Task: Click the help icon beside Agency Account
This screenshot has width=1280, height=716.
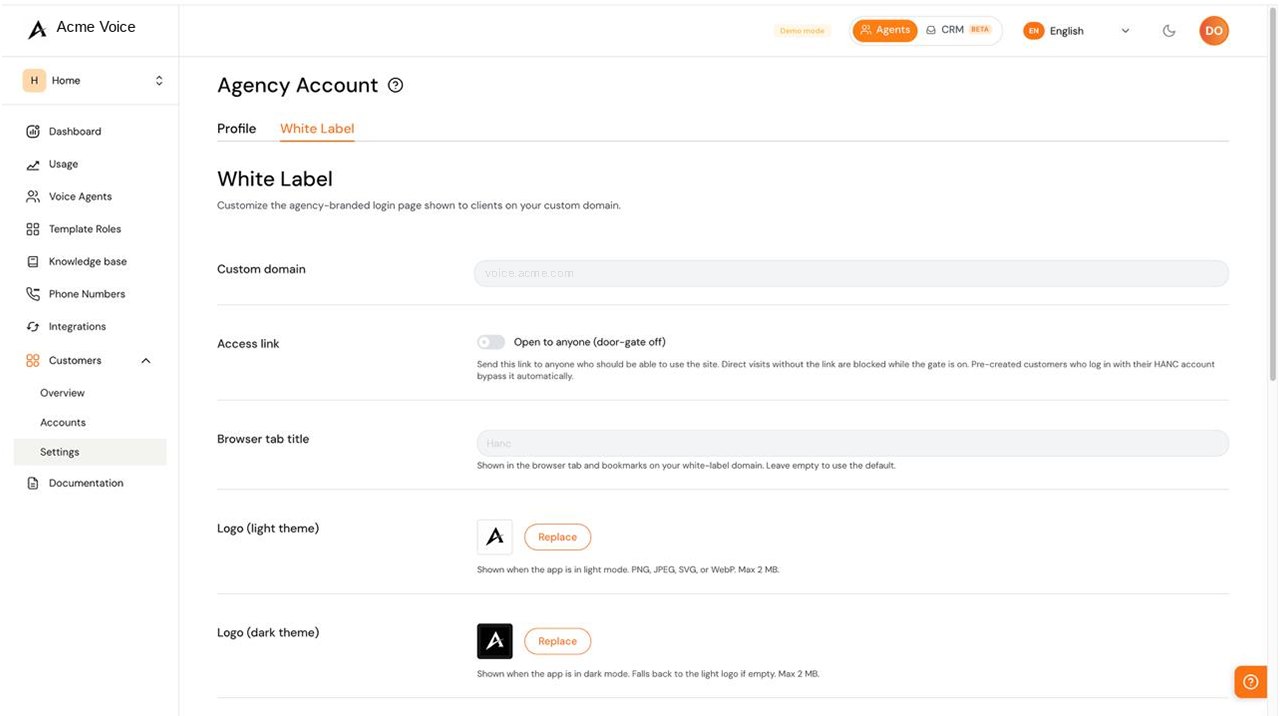Action: (x=395, y=85)
